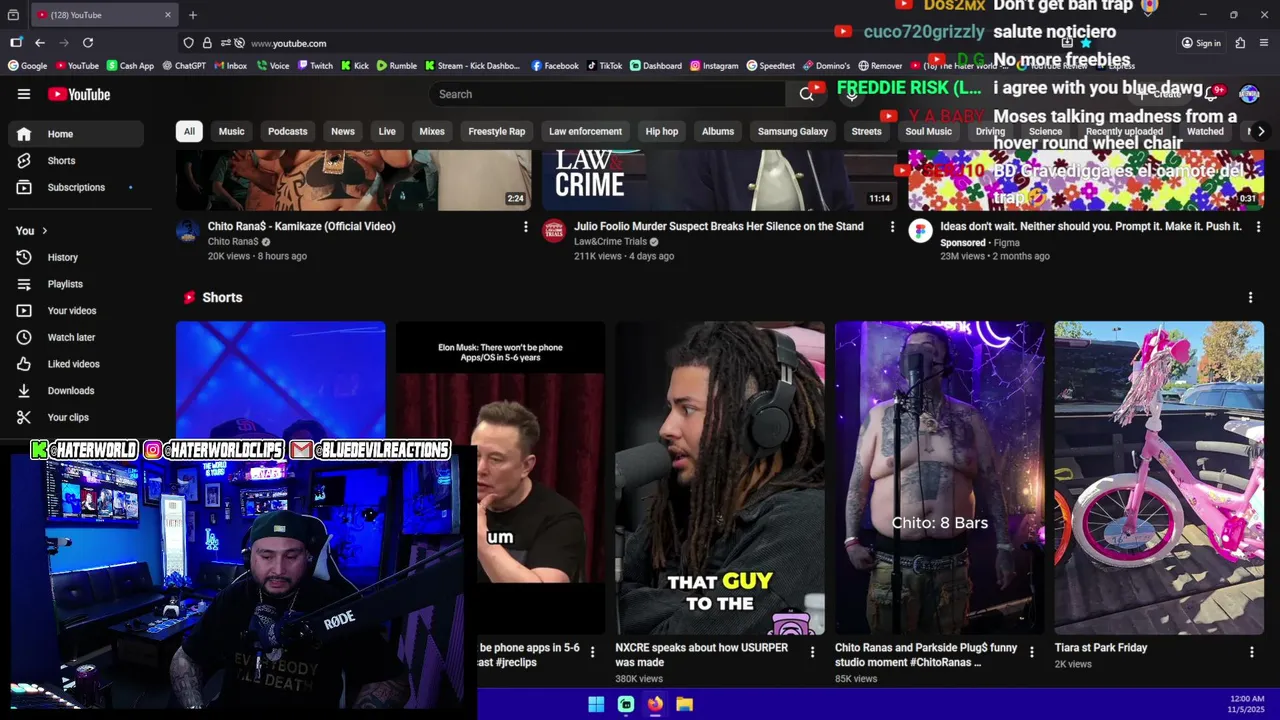Select the Law enforcement filter chip
The image size is (1280, 720).
click(585, 131)
